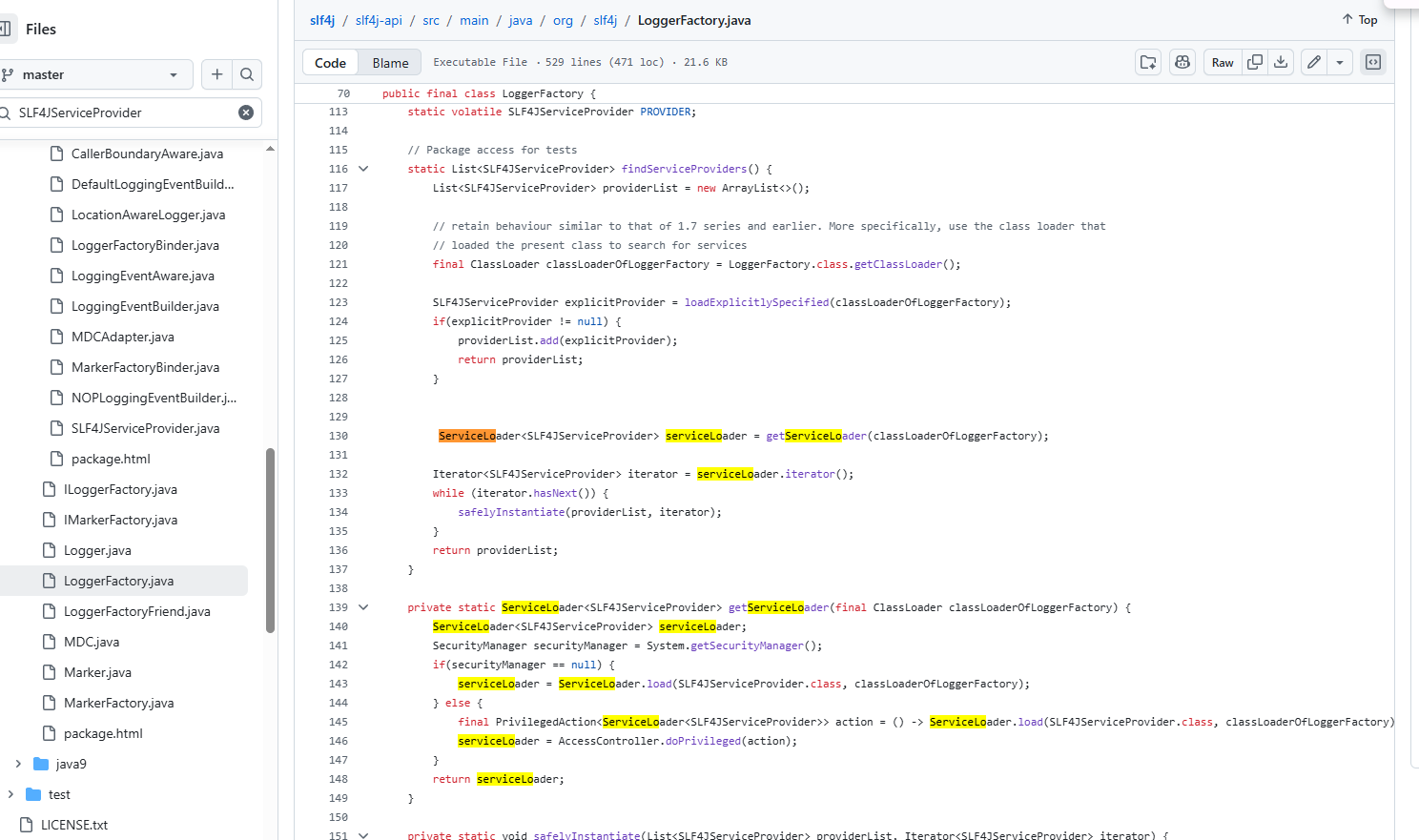
Task: Open ILoggerFactory.java file
Action: tap(120, 489)
